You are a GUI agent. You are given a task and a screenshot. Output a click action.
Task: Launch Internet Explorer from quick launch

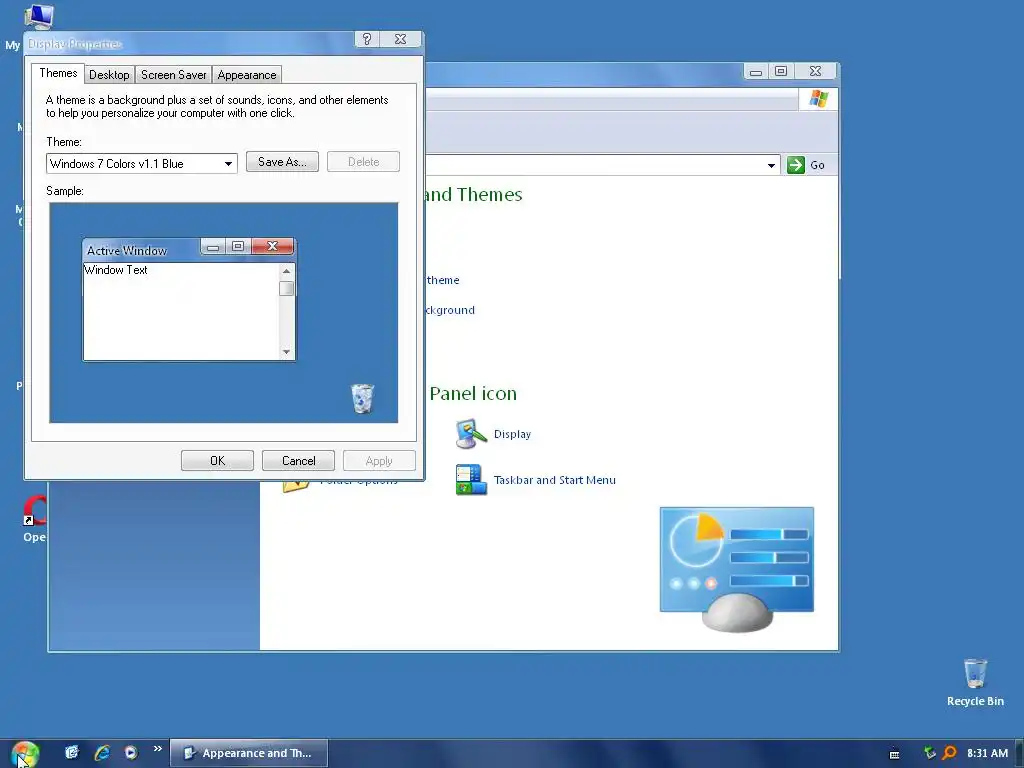pos(102,753)
